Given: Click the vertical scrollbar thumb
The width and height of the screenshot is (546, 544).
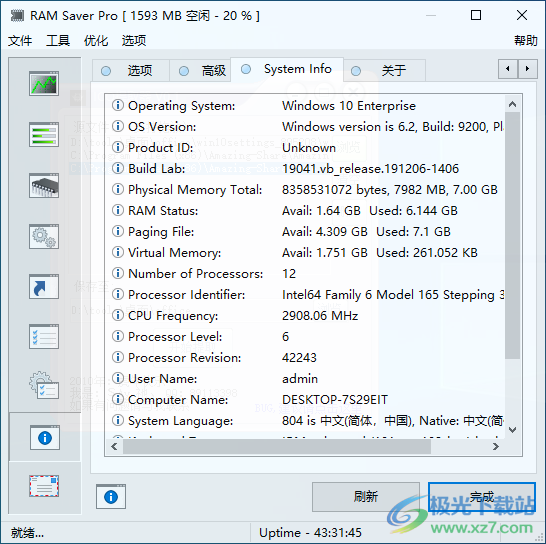Looking at the screenshot, I should pyautogui.click(x=512, y=235).
